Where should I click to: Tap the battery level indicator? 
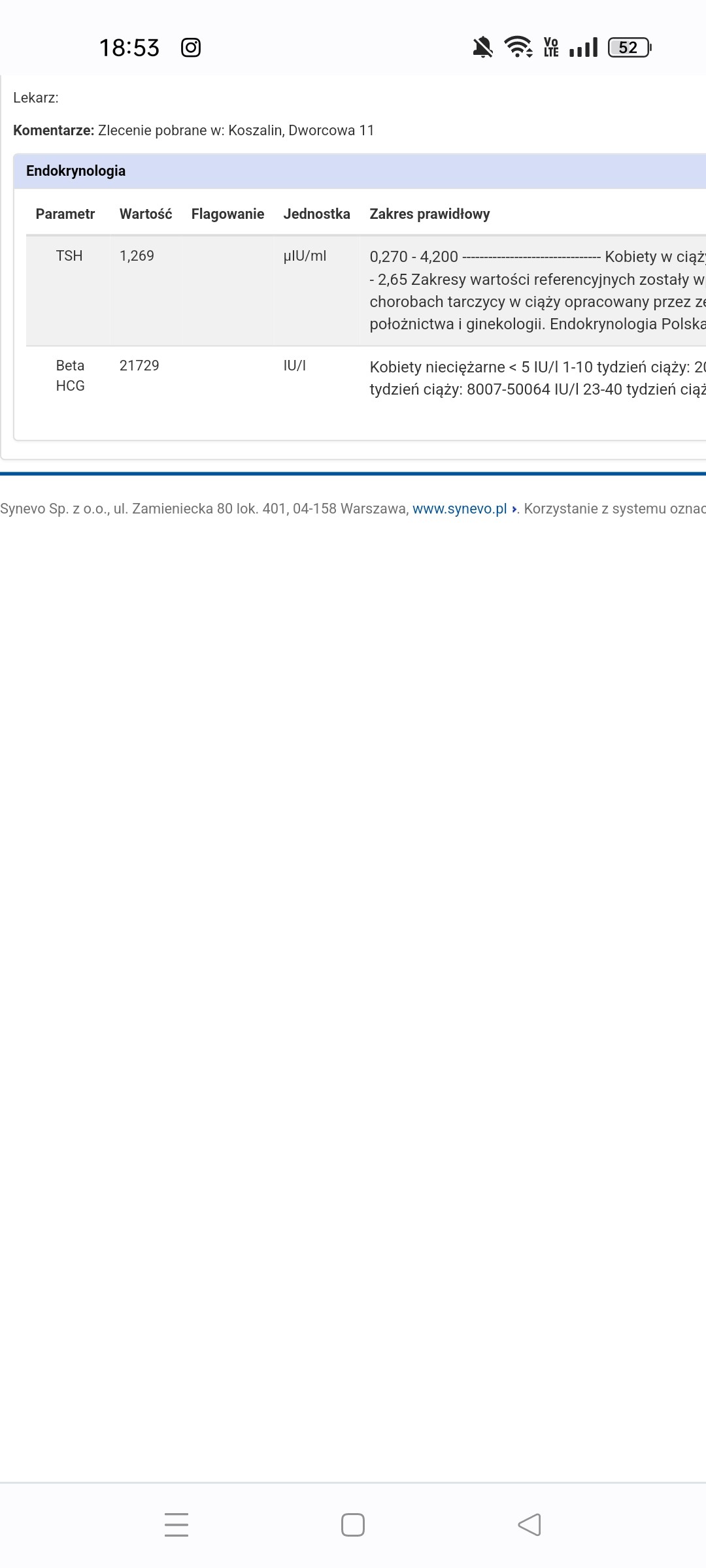coord(629,48)
